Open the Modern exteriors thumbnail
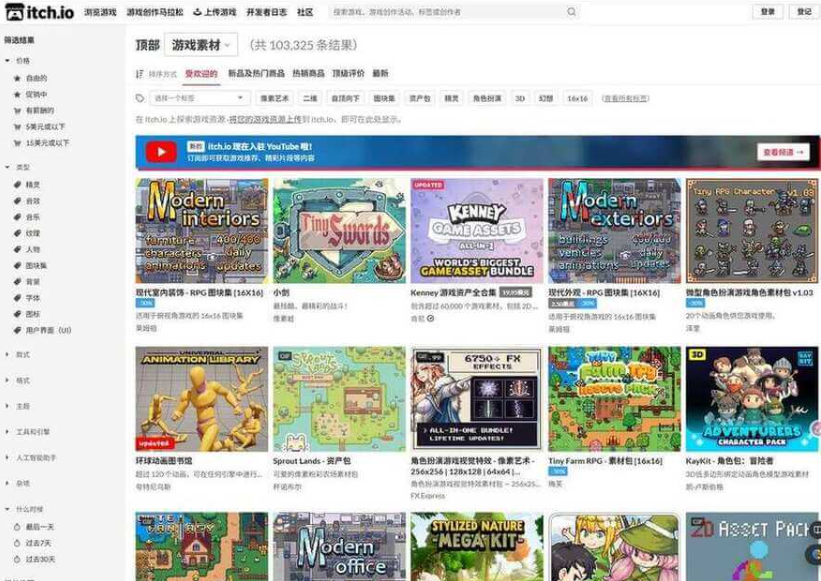The width and height of the screenshot is (821, 581). point(615,231)
